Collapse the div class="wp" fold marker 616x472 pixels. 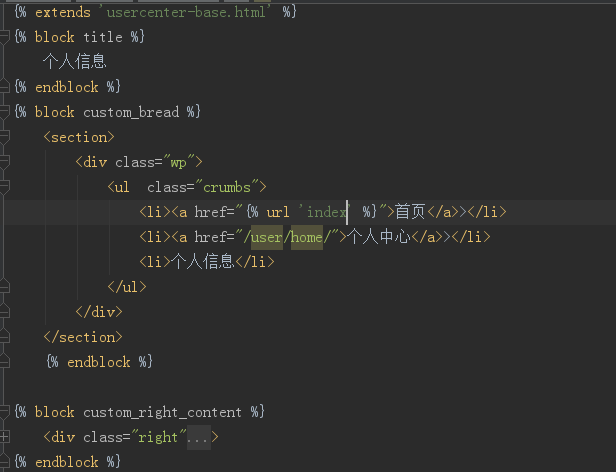(4, 162)
